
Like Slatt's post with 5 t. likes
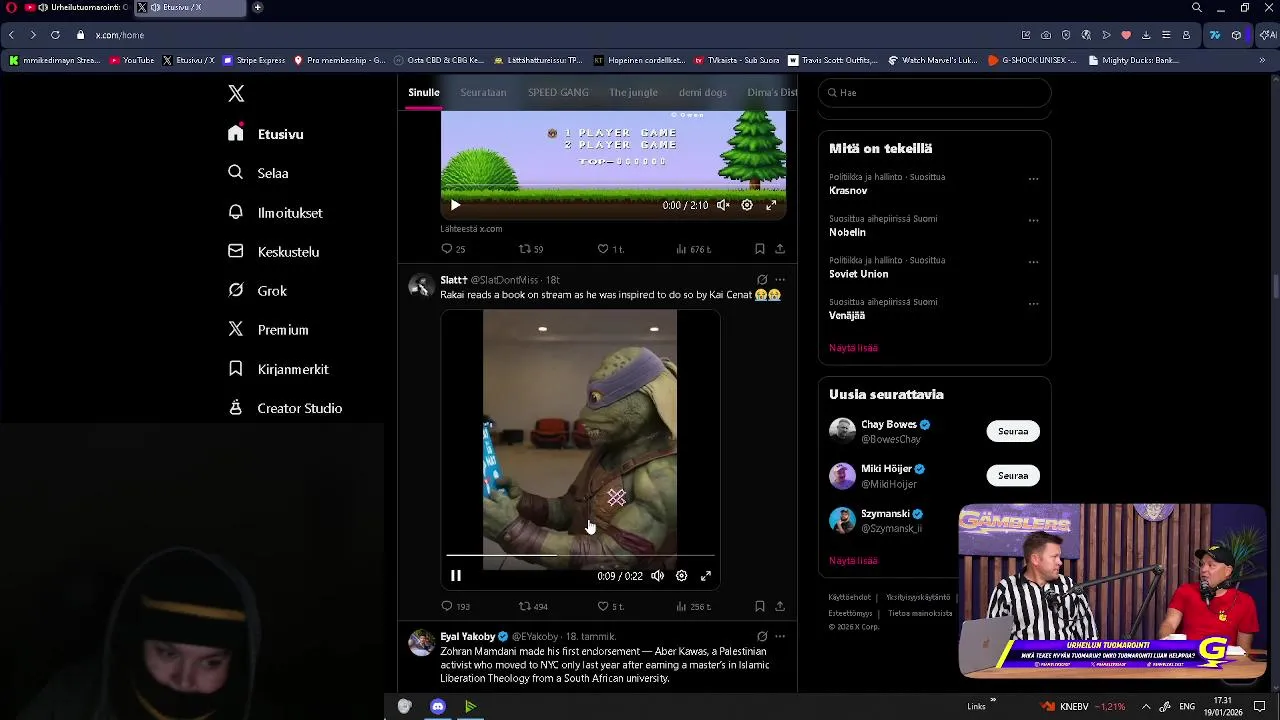coord(610,606)
